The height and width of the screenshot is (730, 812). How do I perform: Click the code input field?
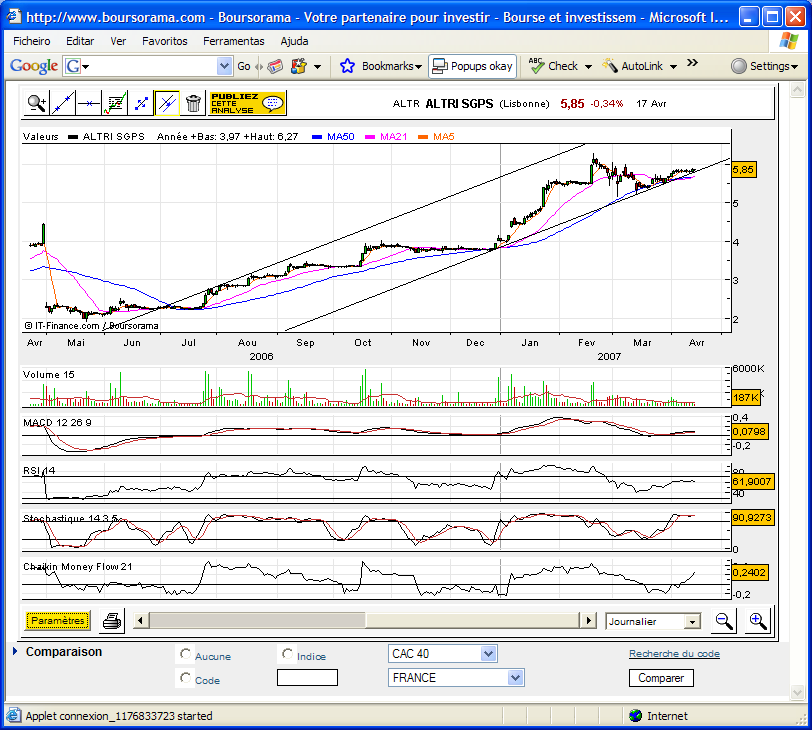point(307,678)
